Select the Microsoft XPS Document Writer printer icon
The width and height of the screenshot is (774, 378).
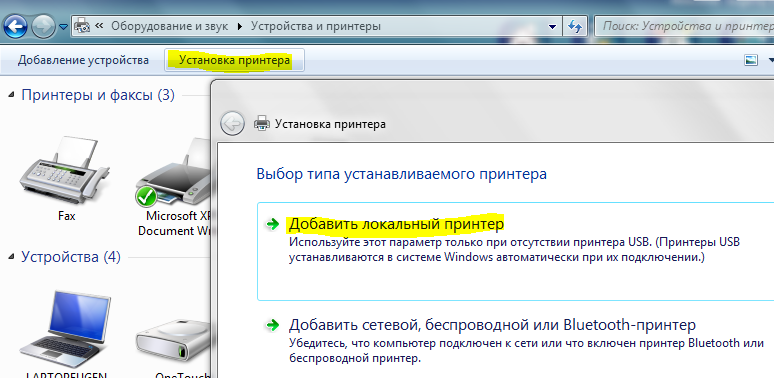tap(173, 173)
